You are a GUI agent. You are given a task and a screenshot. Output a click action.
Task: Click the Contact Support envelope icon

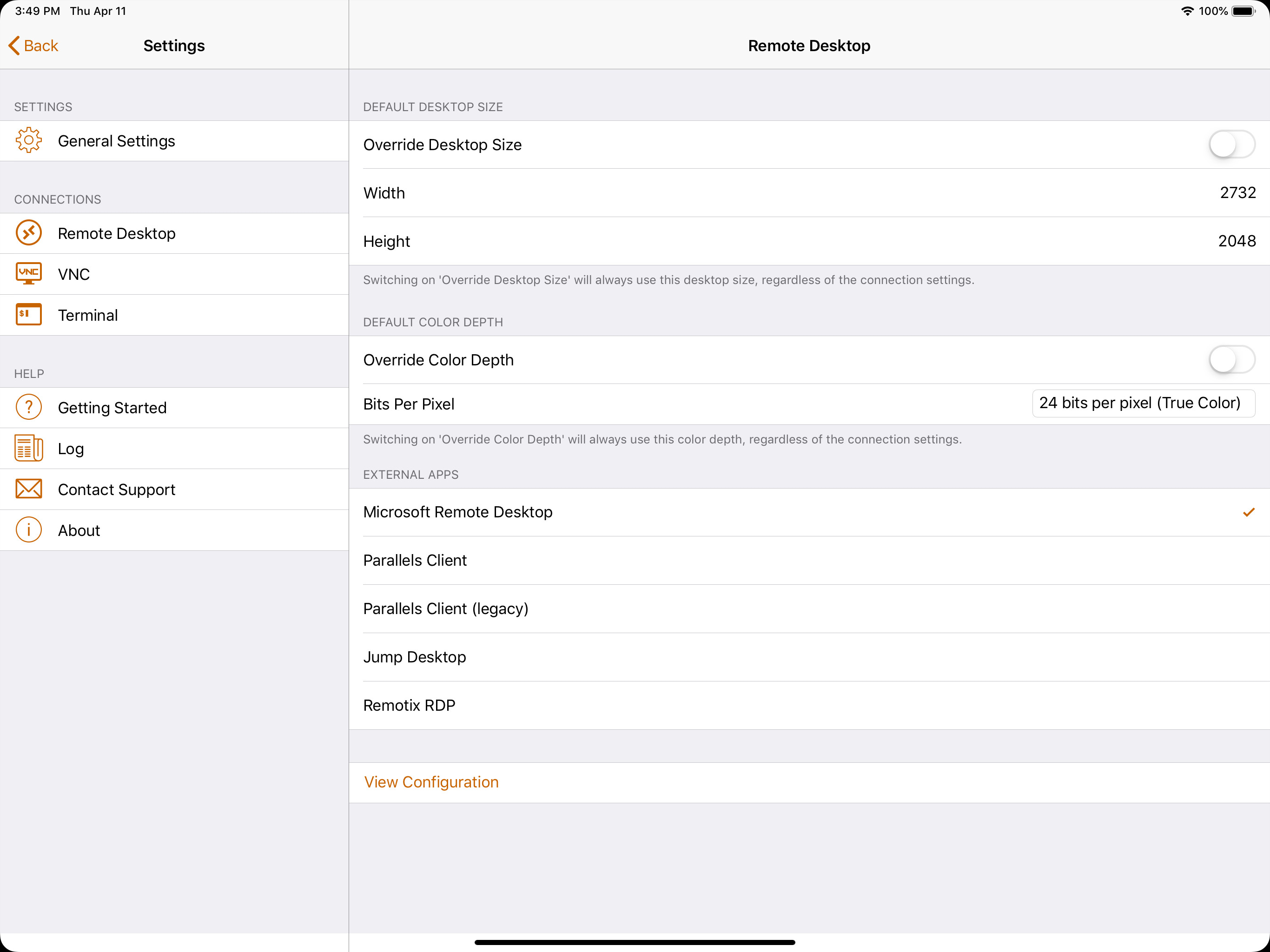[29, 489]
